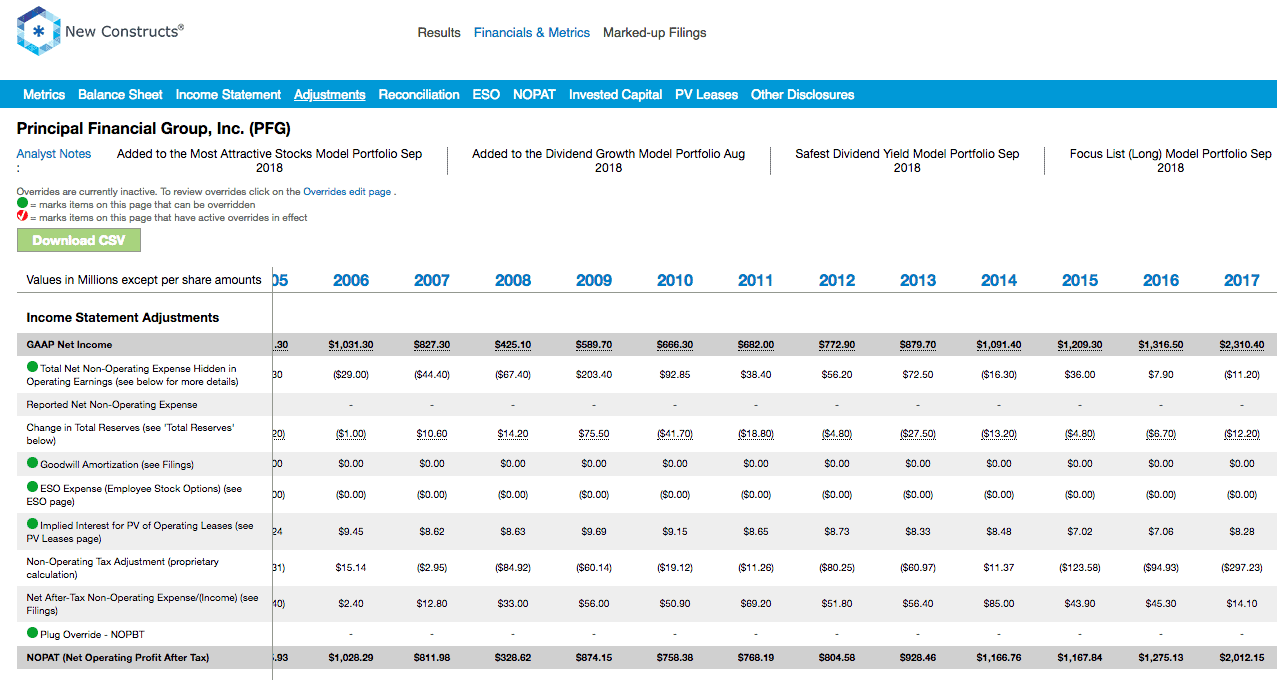Click implied interest value $9.45
The height and width of the screenshot is (680, 1277).
click(351, 532)
